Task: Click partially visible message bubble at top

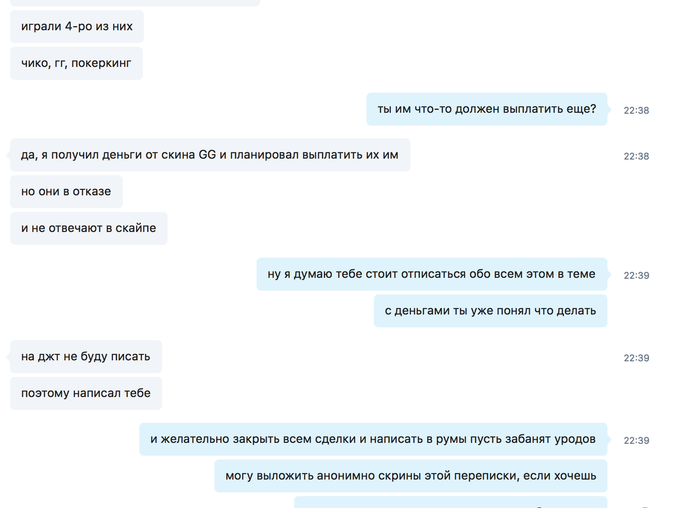Action: tap(135, 3)
